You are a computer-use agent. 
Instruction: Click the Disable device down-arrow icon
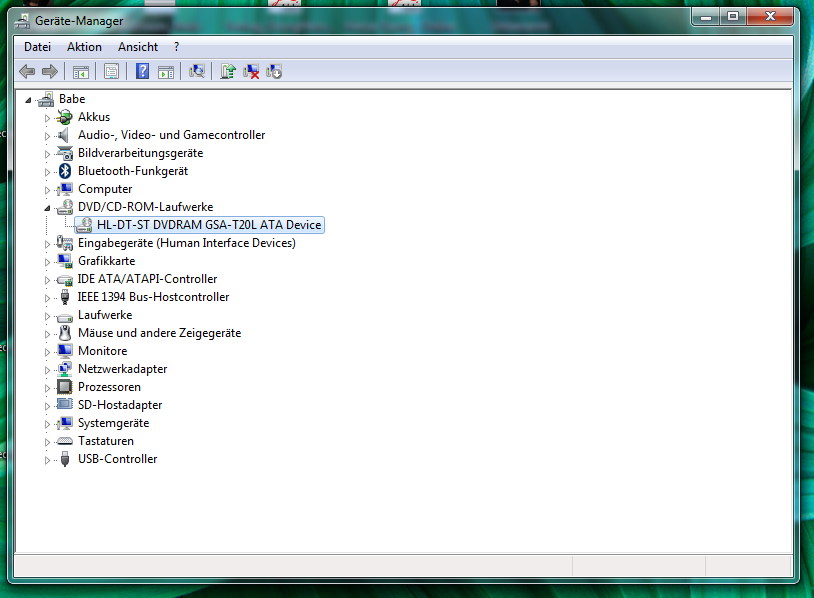coord(274,72)
